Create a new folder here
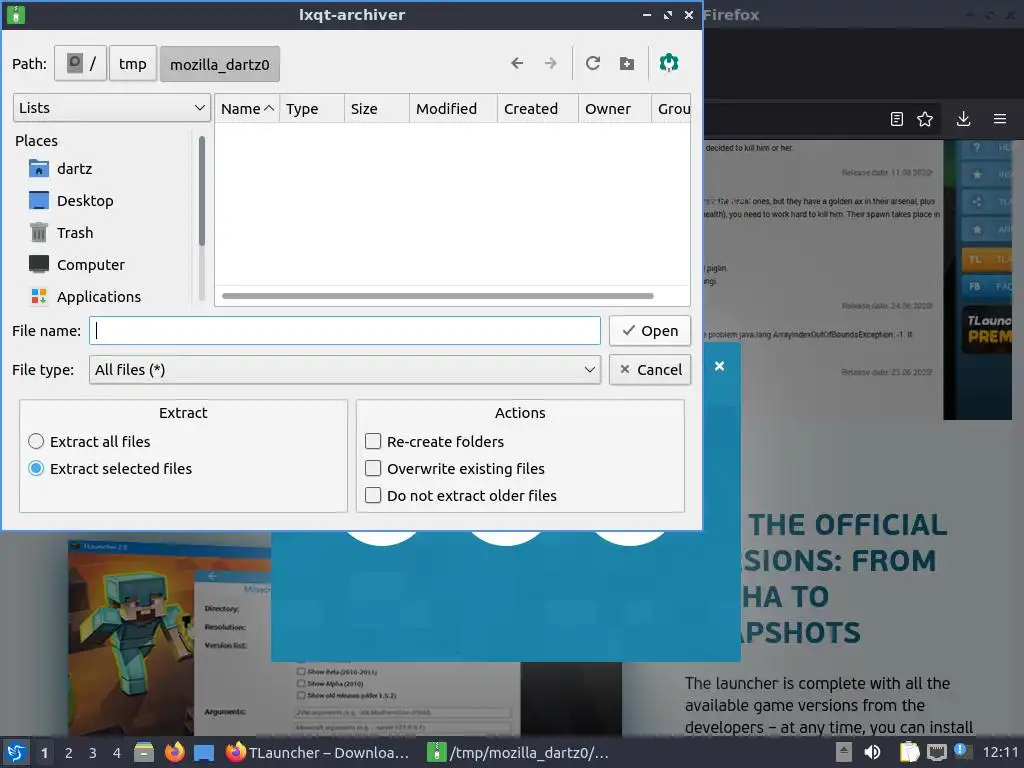Viewport: 1024px width, 768px height. (x=626, y=63)
